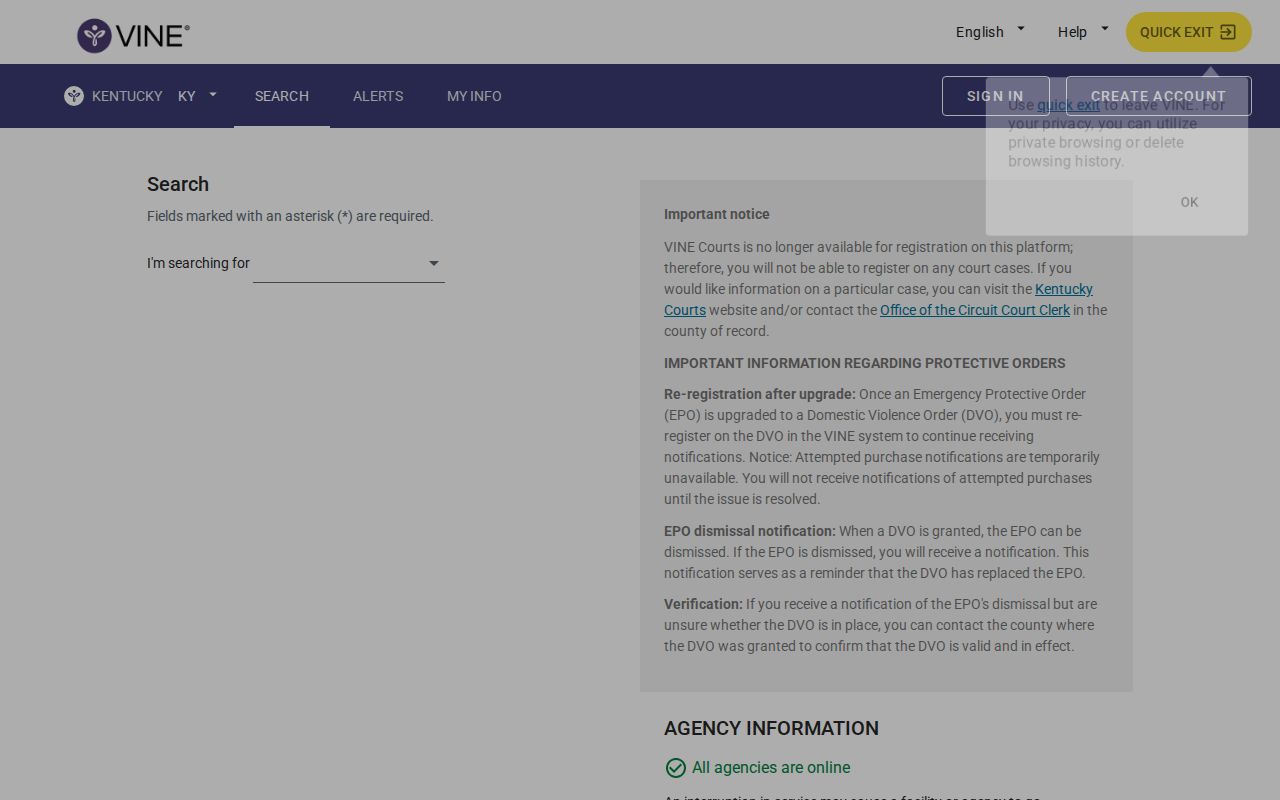
Task: Open the Alerts tab
Action: 378,96
